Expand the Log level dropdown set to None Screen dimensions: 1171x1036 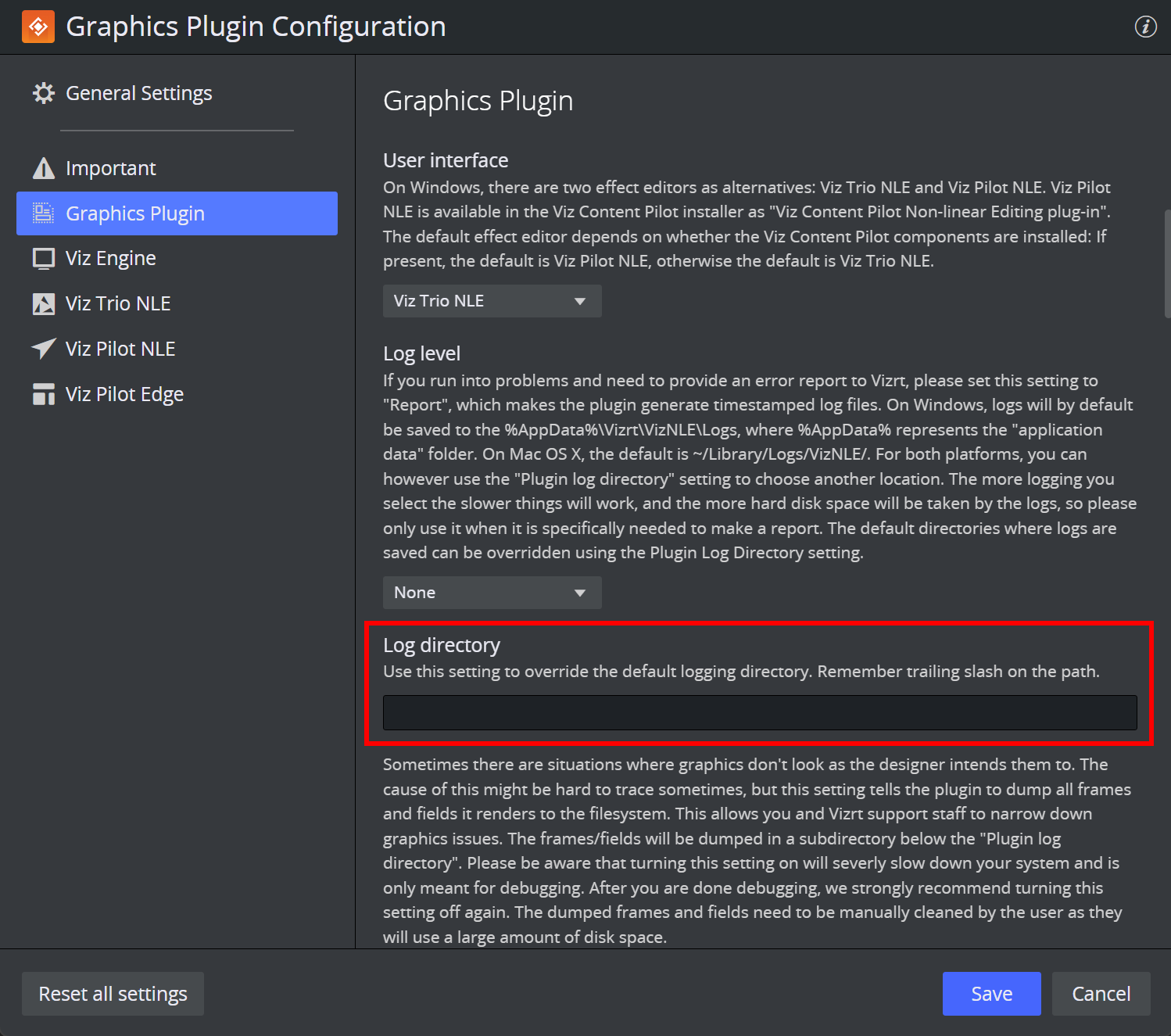[x=492, y=593]
